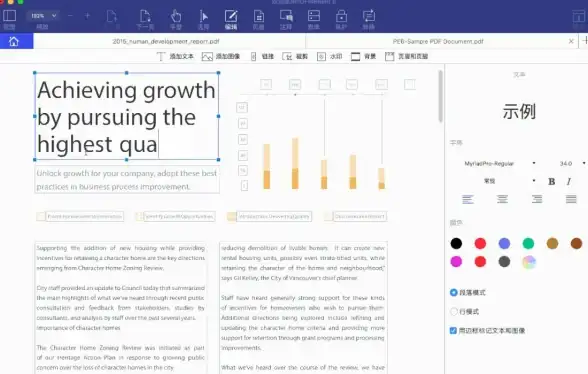Click the Add Text (添加文本) button
588x374 pixels.
click(175, 56)
